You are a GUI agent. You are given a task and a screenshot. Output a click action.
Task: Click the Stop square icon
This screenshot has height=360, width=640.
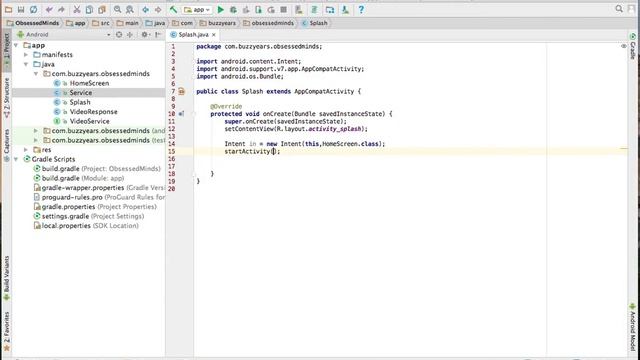click(x=284, y=9)
